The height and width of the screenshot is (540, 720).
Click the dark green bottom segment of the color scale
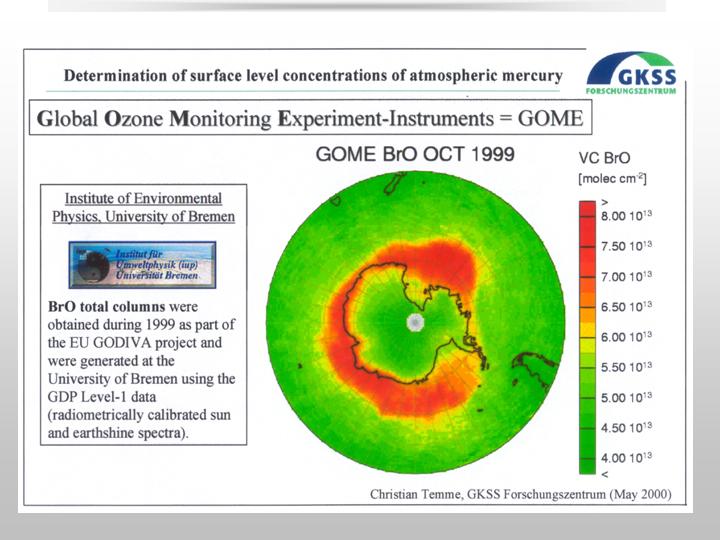click(587, 466)
